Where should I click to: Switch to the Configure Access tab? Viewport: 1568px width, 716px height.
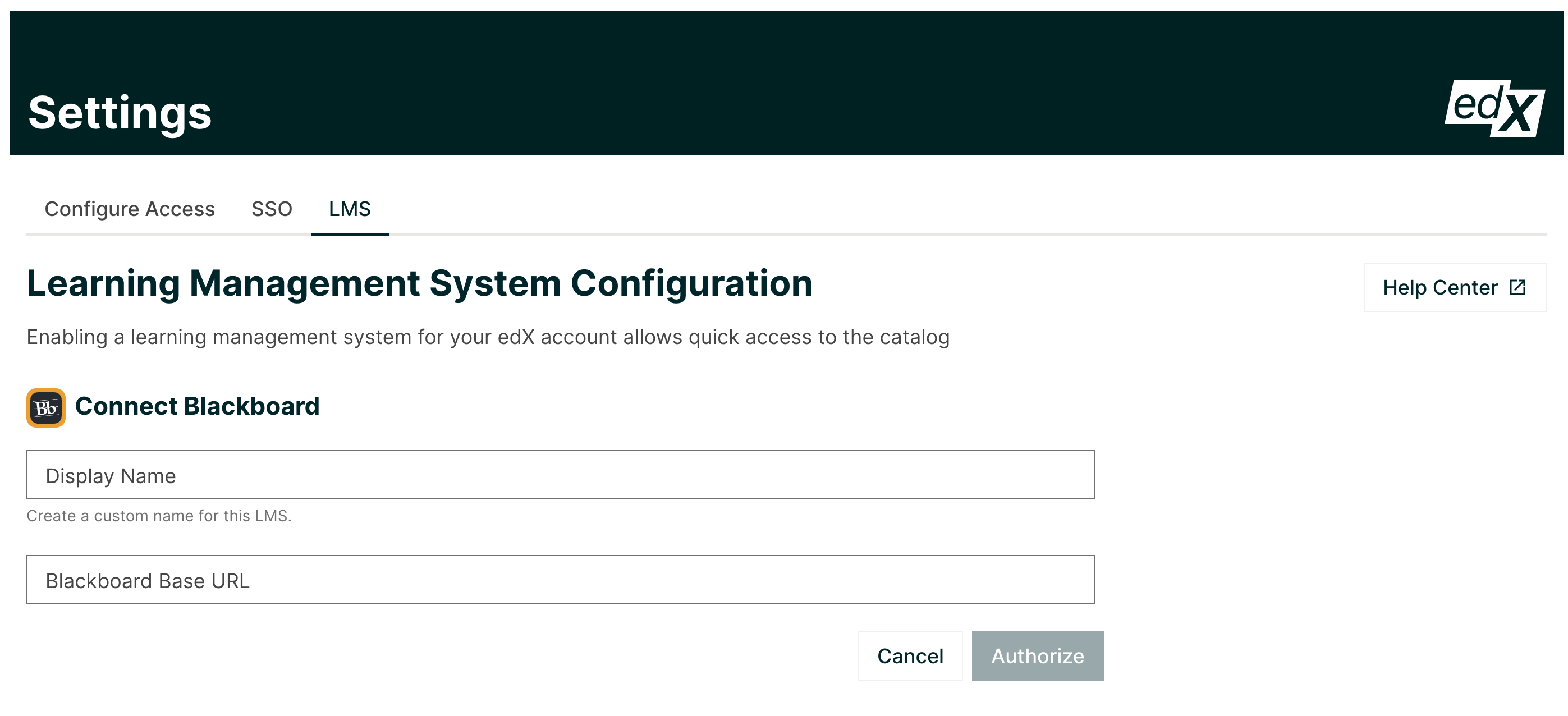click(129, 209)
